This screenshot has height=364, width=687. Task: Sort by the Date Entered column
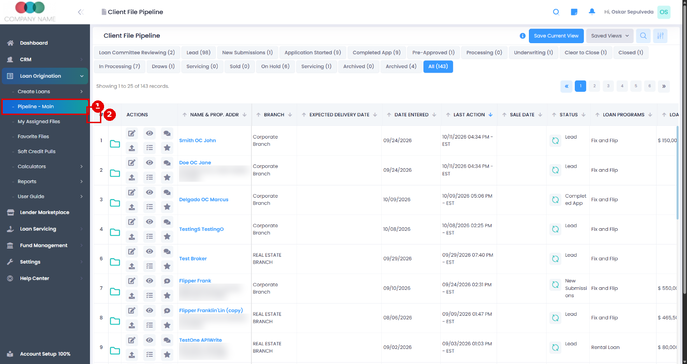pos(410,115)
